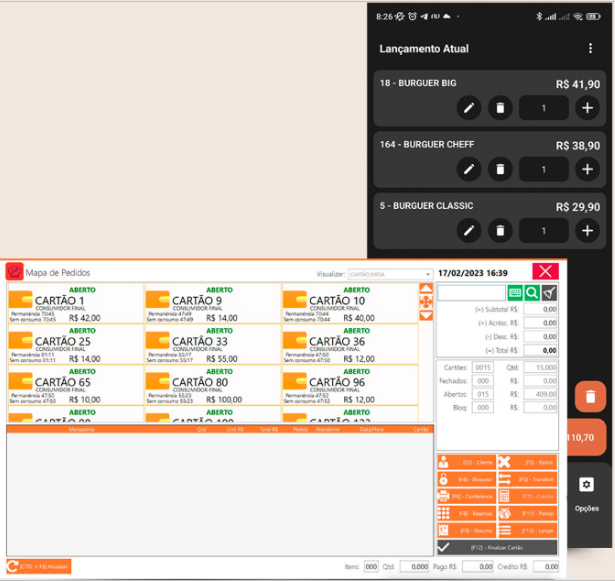Click the [F9] - Resumo button
The image size is (615, 581).
click(466, 530)
